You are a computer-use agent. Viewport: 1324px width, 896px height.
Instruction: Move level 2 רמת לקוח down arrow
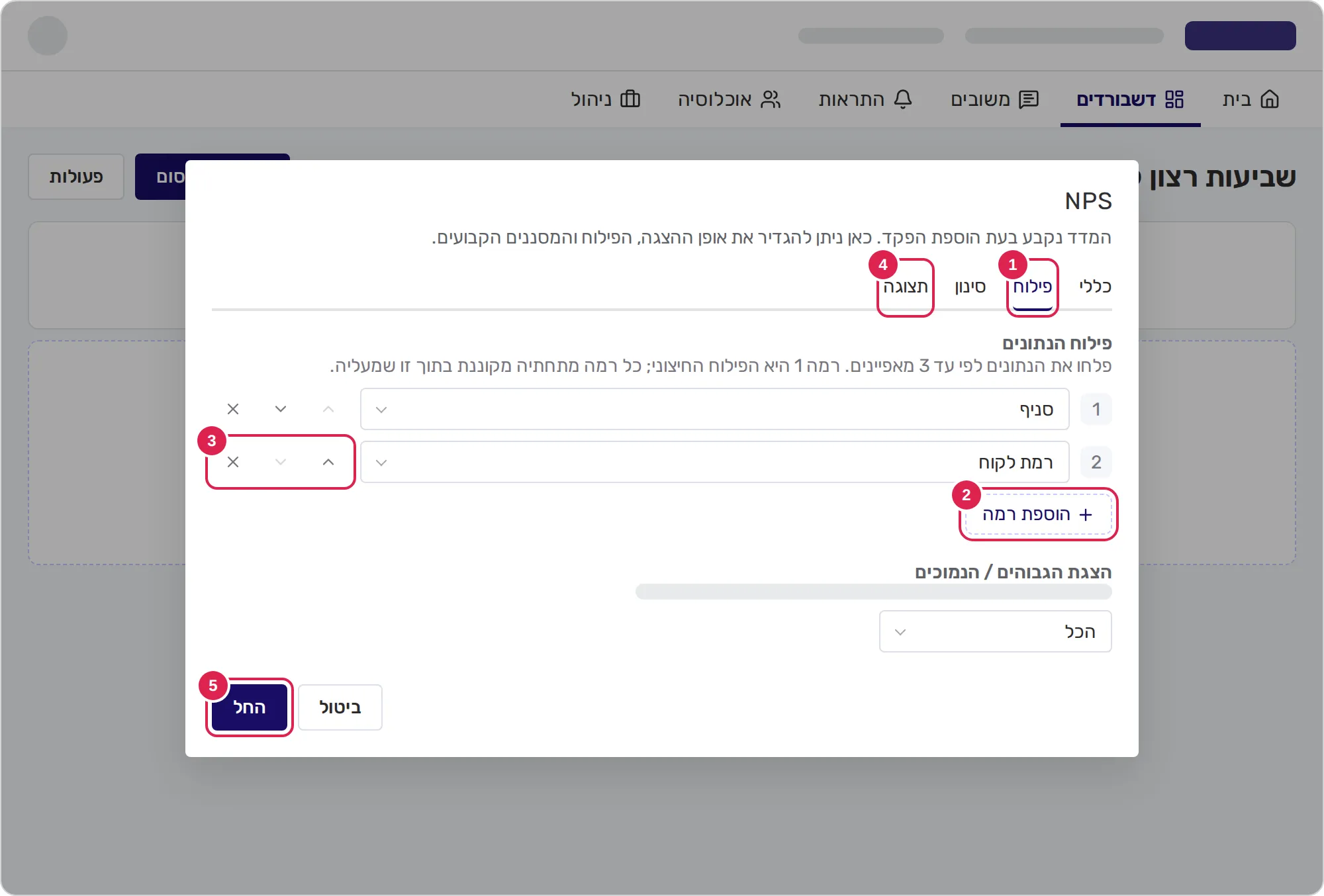click(x=281, y=462)
